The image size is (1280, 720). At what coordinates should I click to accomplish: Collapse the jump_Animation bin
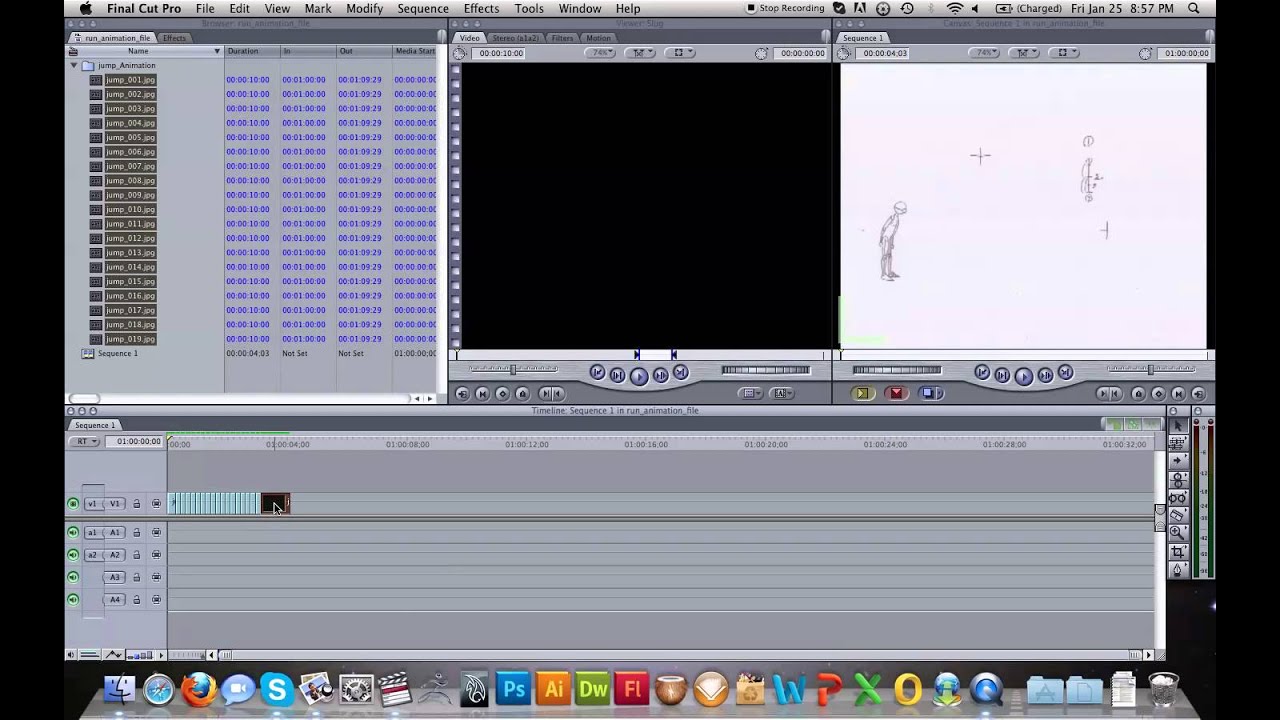point(74,65)
